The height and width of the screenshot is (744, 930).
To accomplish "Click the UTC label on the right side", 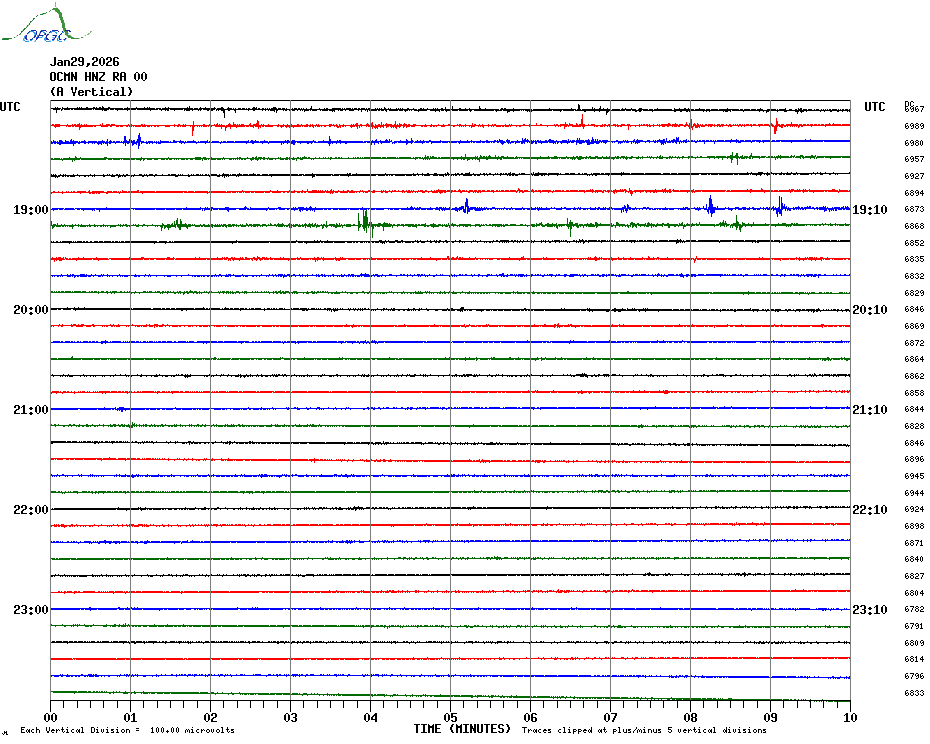I will pos(874,107).
